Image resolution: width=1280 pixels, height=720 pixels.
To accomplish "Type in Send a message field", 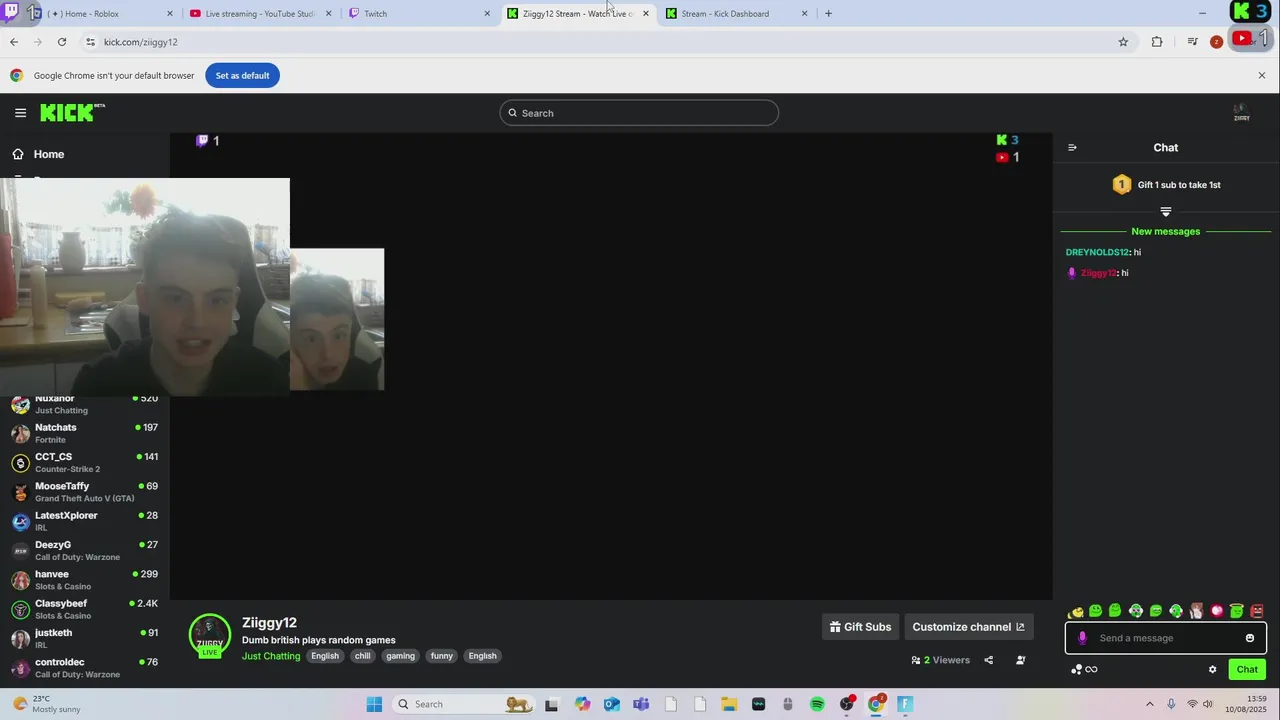I will point(1166,638).
